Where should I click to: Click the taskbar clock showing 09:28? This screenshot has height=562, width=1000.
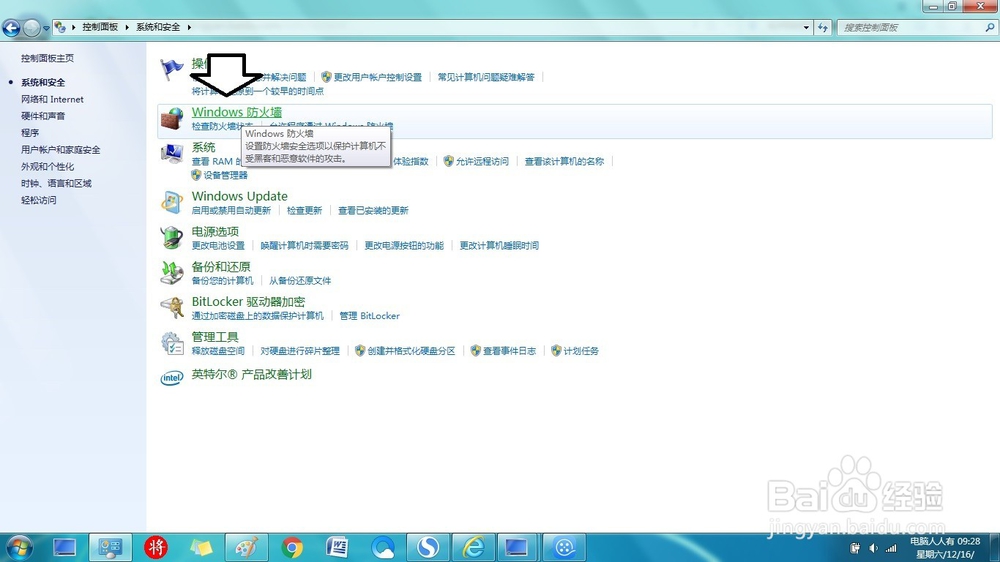(945, 548)
